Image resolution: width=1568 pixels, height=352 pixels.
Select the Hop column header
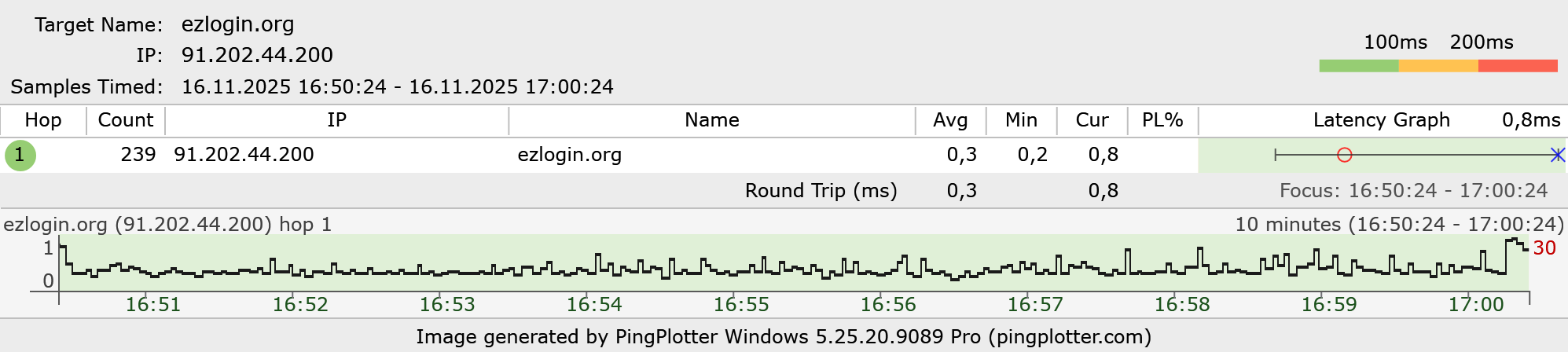(x=43, y=120)
